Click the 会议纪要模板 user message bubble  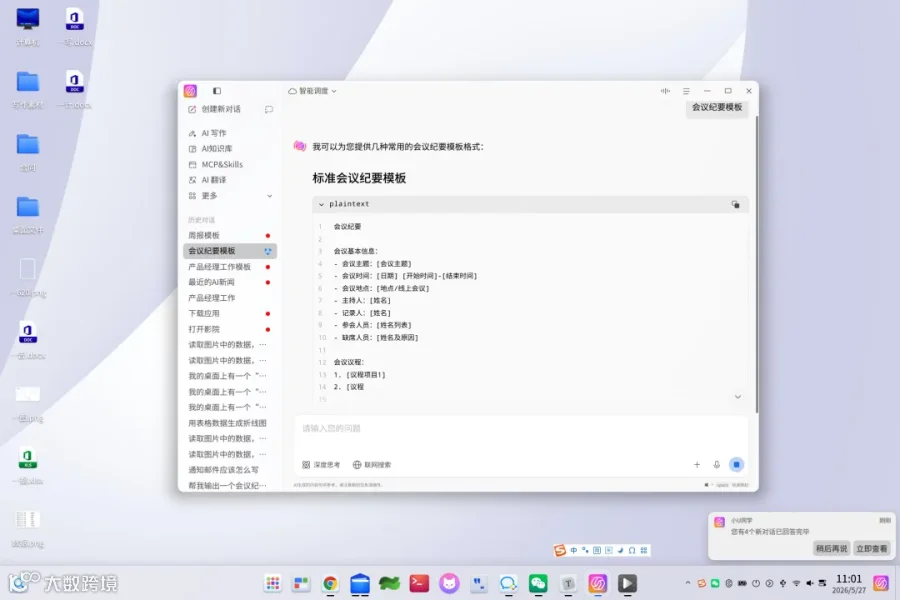(x=717, y=107)
